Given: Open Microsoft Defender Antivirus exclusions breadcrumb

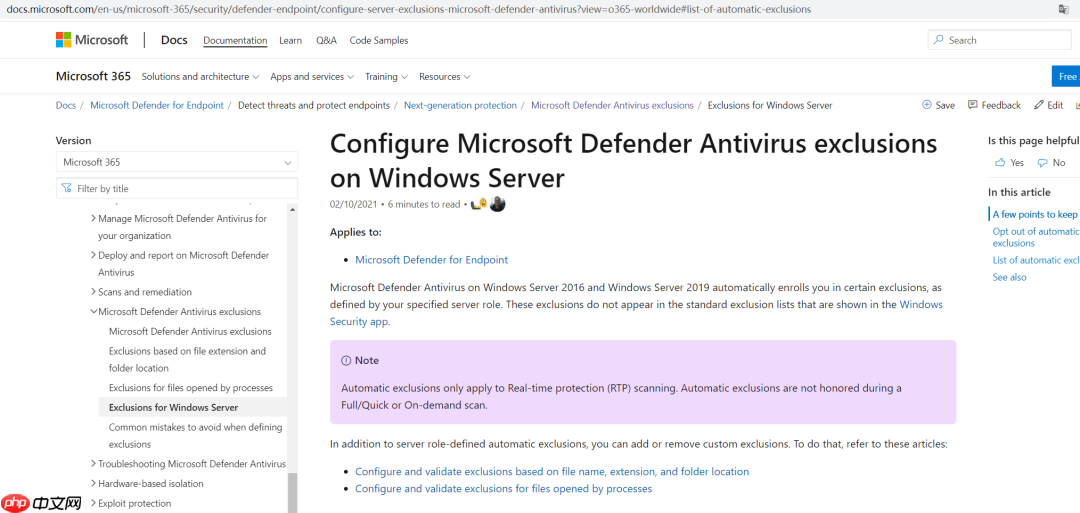Looking at the screenshot, I should point(612,105).
